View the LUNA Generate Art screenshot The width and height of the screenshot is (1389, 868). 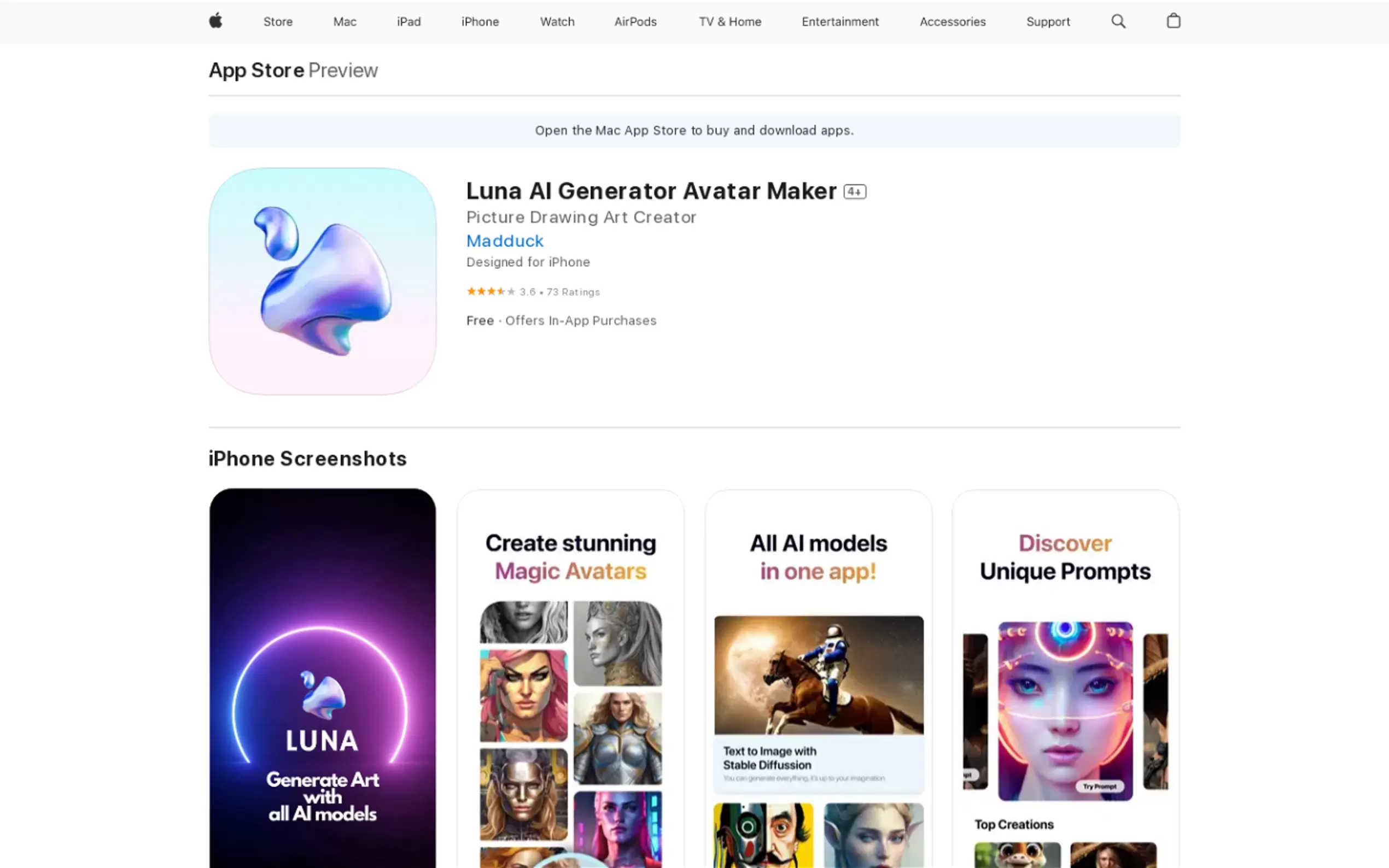(322, 677)
